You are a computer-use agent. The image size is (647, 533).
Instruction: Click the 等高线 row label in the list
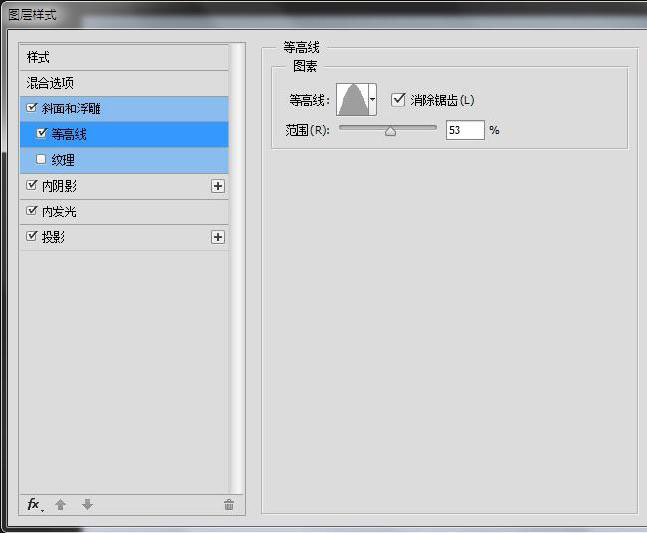click(69, 134)
